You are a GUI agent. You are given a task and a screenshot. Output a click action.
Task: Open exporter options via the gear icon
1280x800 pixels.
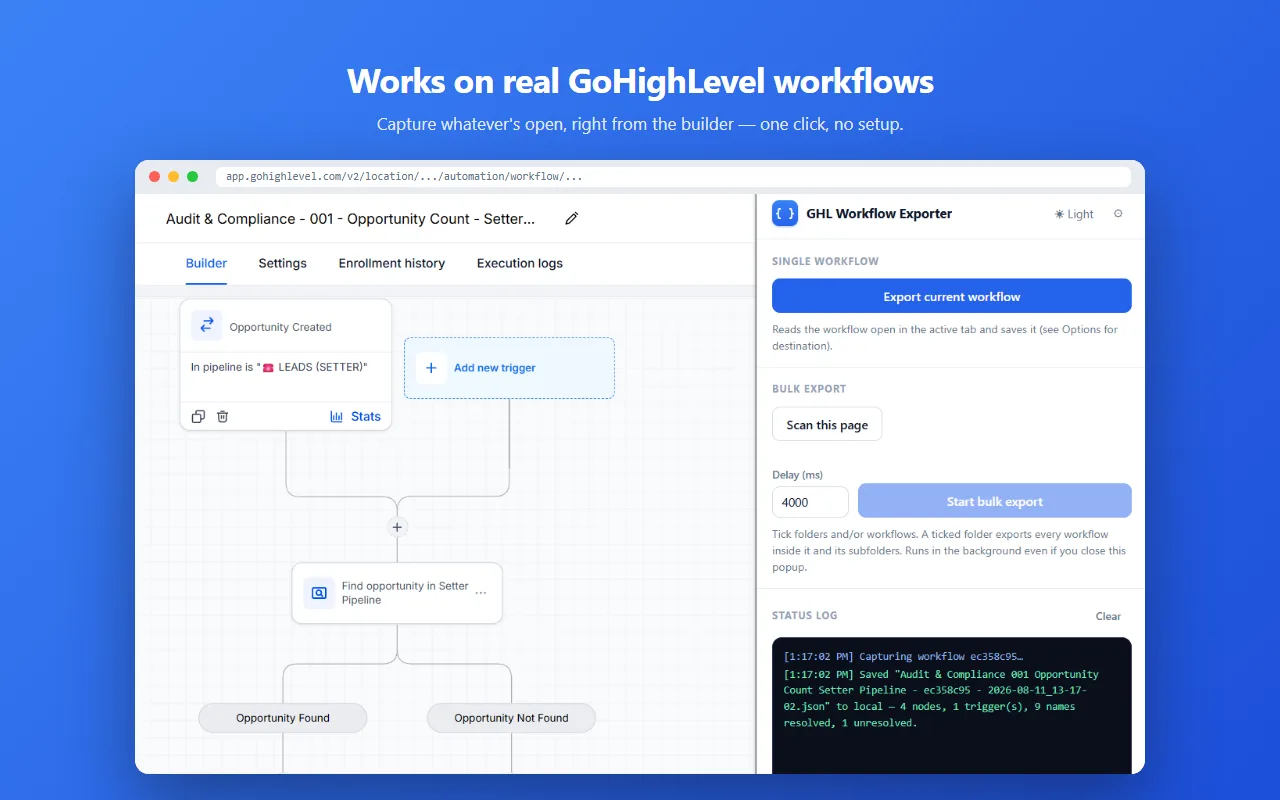[1118, 213]
